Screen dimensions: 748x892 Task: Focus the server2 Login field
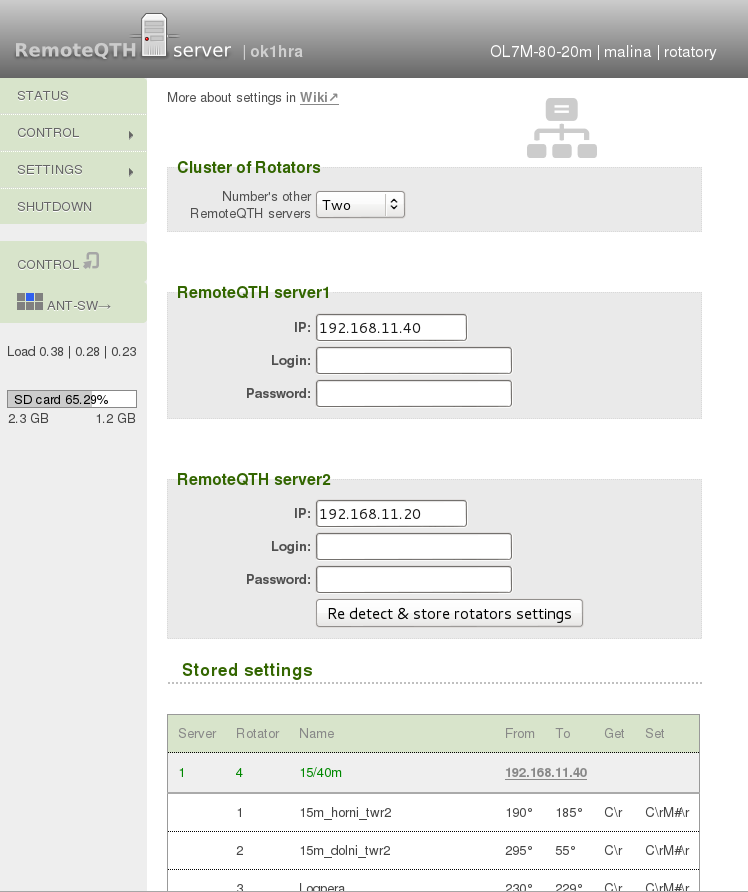point(414,547)
